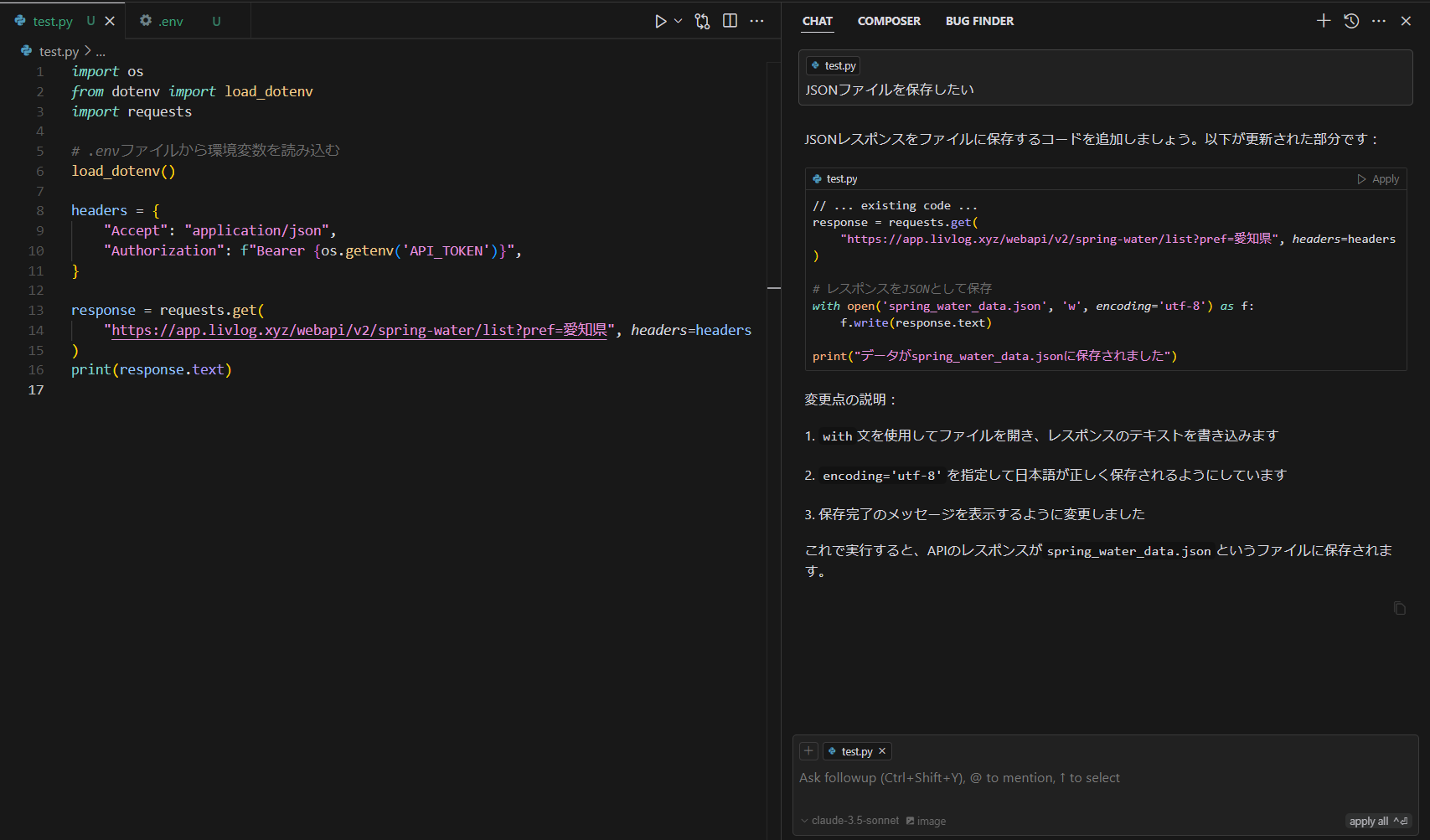1430x840 pixels.
Task: Add context with the plus button in chat input
Action: point(808,751)
